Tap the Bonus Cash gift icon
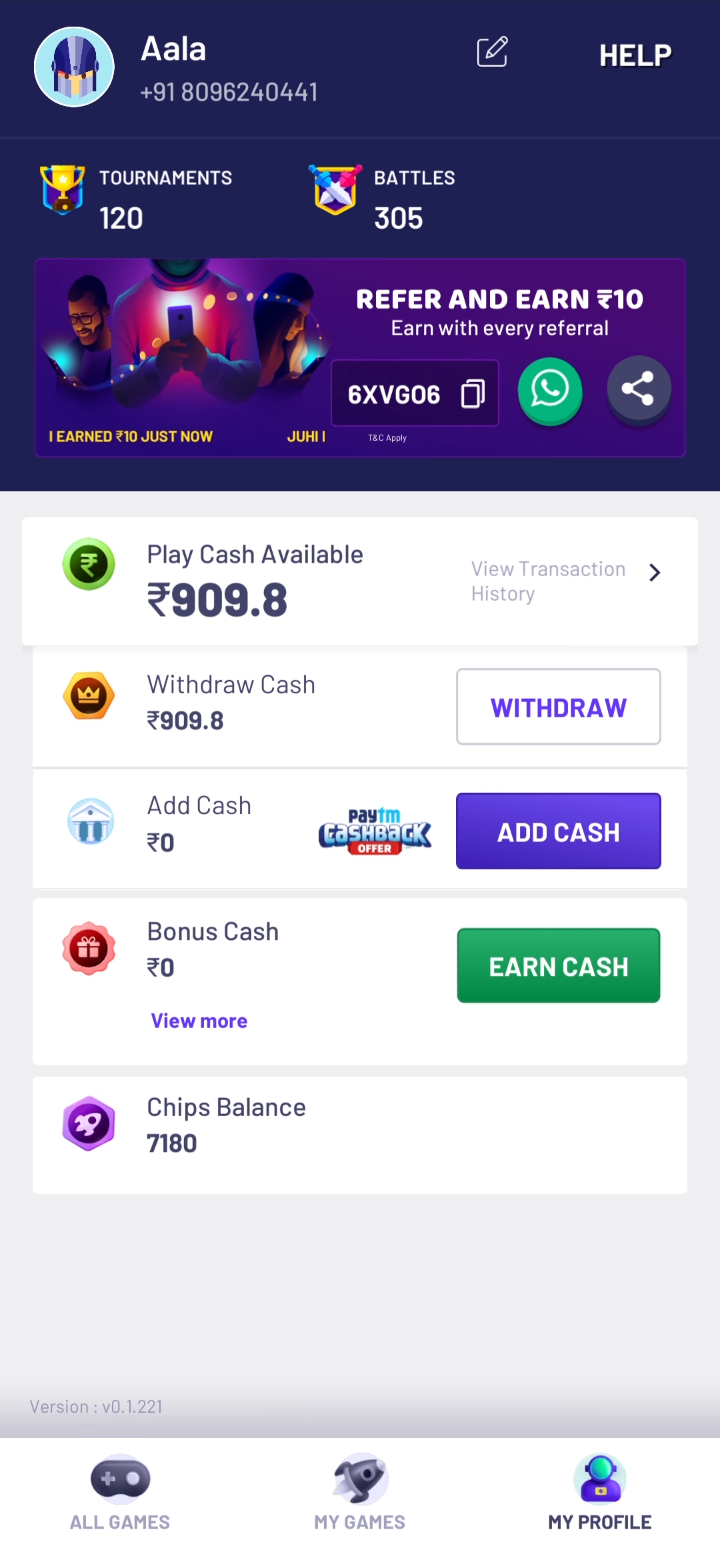 click(x=89, y=948)
